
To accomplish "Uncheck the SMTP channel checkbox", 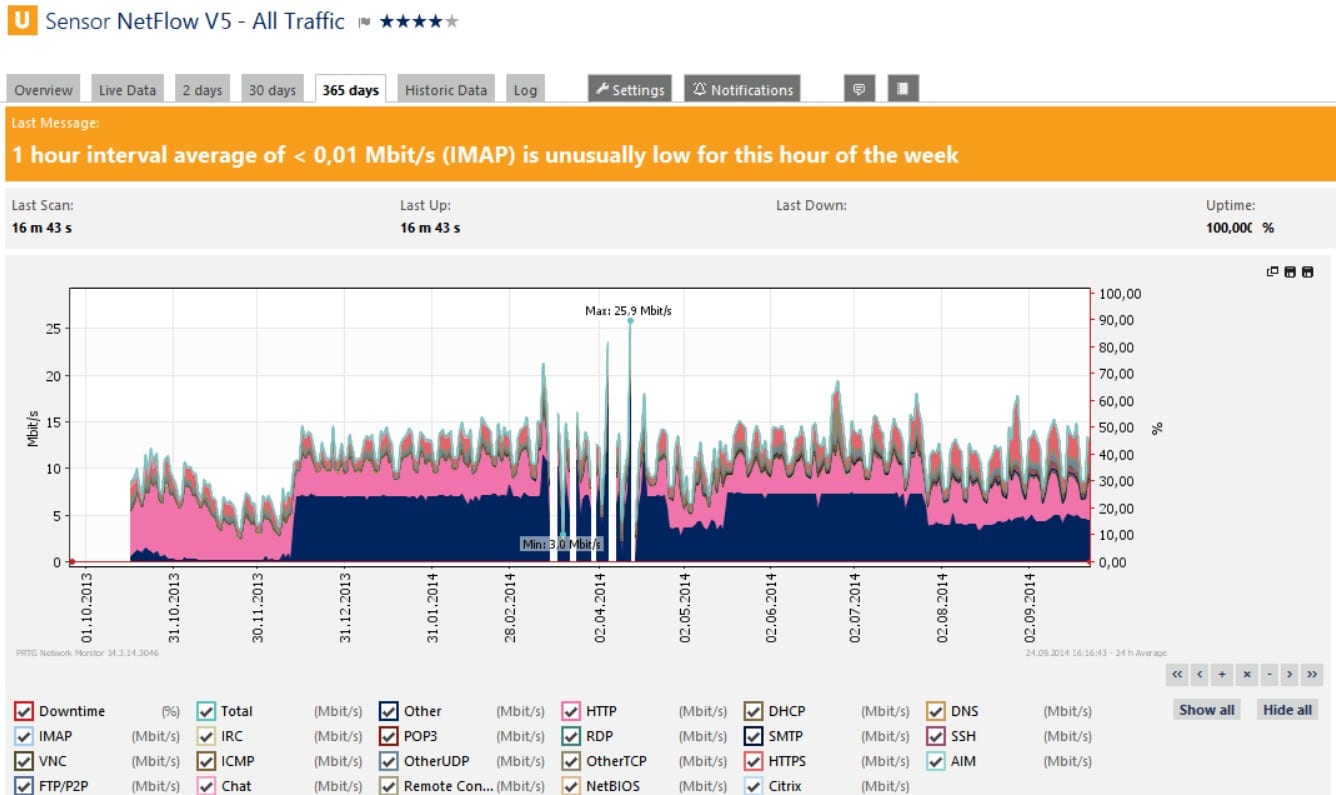I will [x=753, y=736].
